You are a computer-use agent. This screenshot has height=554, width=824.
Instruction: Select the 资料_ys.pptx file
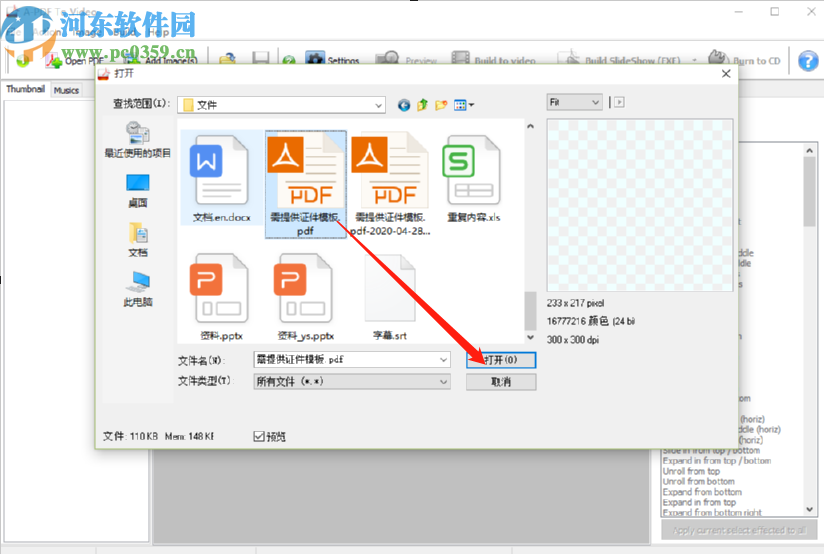(x=305, y=297)
